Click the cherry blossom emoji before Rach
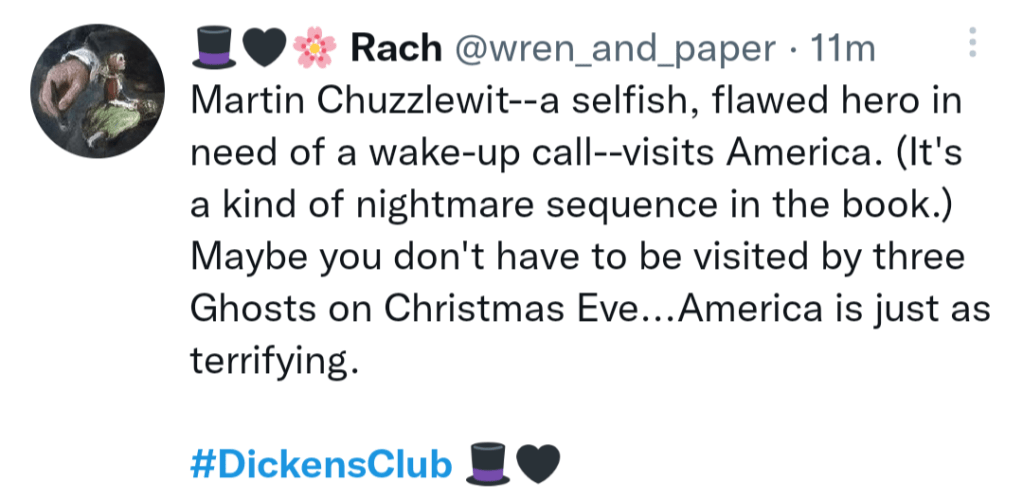This screenshot has height=499, width=1023. pyautogui.click(x=312, y=48)
